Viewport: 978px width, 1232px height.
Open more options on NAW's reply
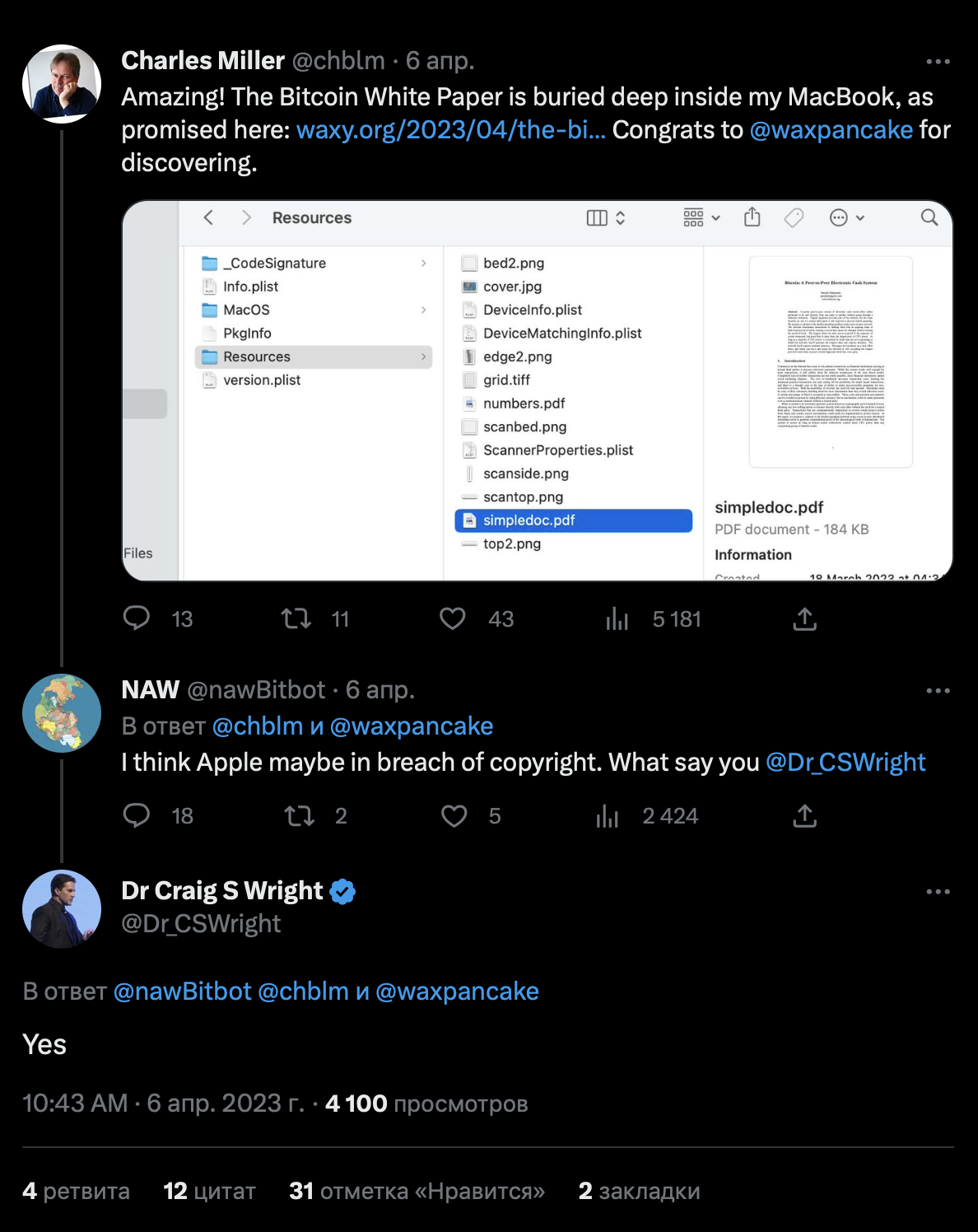pos(938,691)
